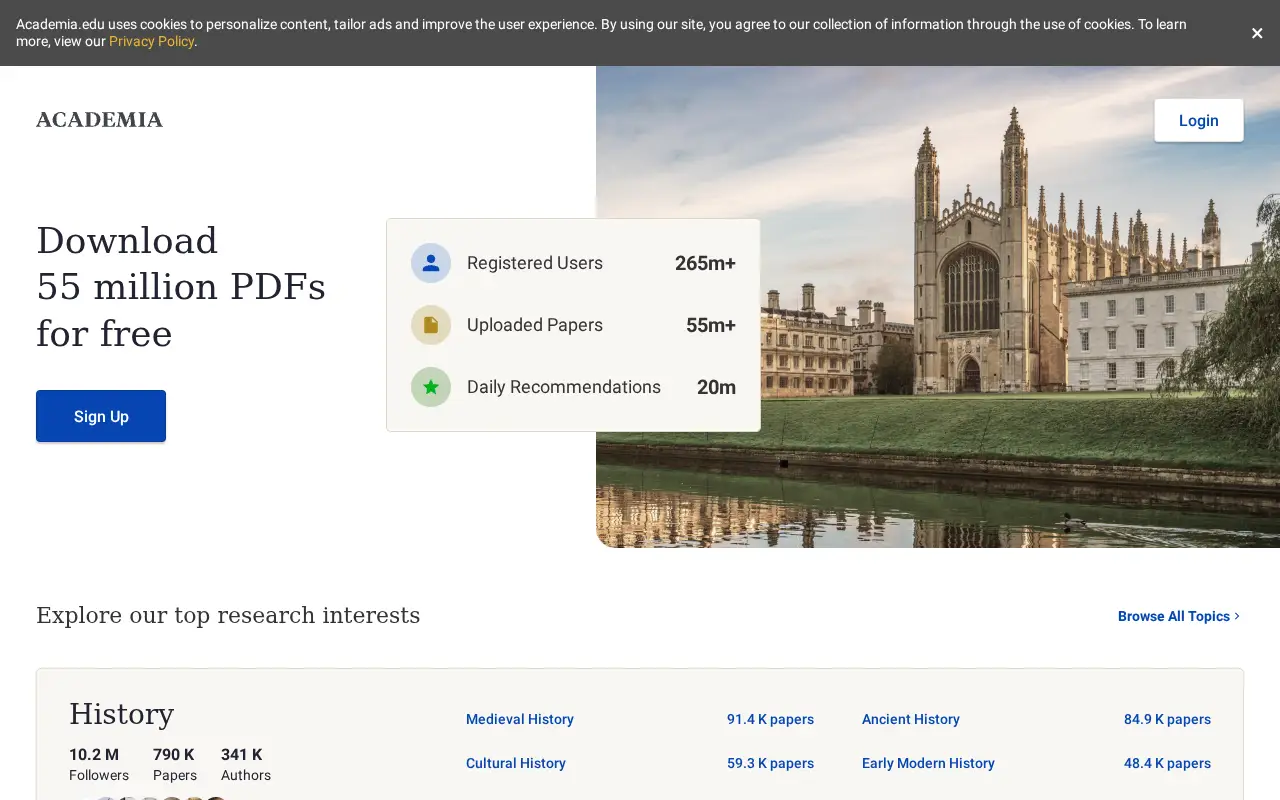Image resolution: width=1280 pixels, height=800 pixels.
Task: Open the Ancient History topic
Action: click(911, 719)
